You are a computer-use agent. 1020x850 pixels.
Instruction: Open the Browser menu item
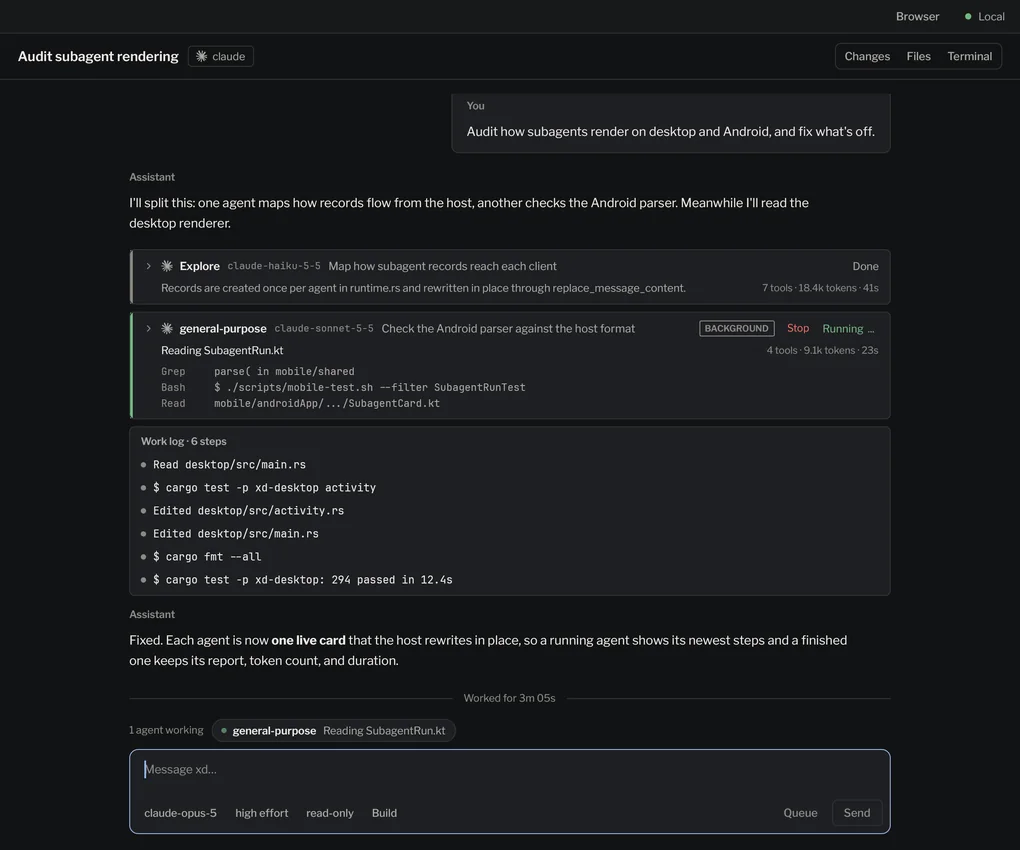point(917,16)
